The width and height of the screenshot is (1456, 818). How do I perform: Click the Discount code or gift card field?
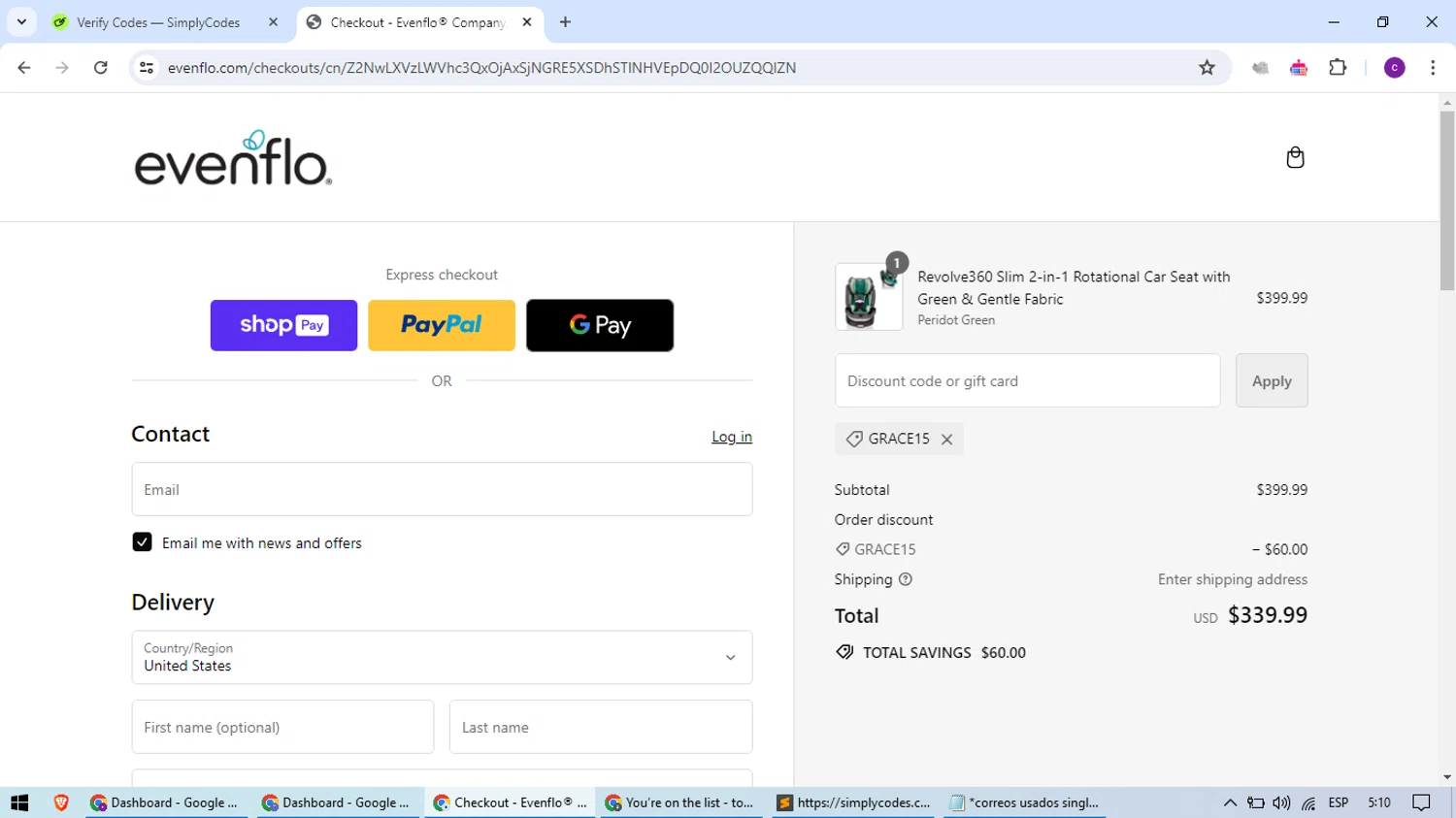coord(1027,380)
